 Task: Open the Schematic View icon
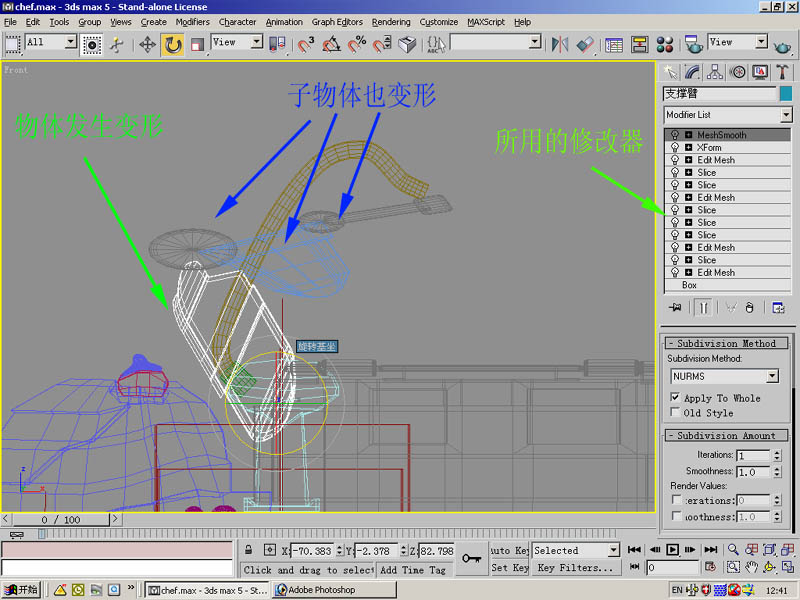639,45
